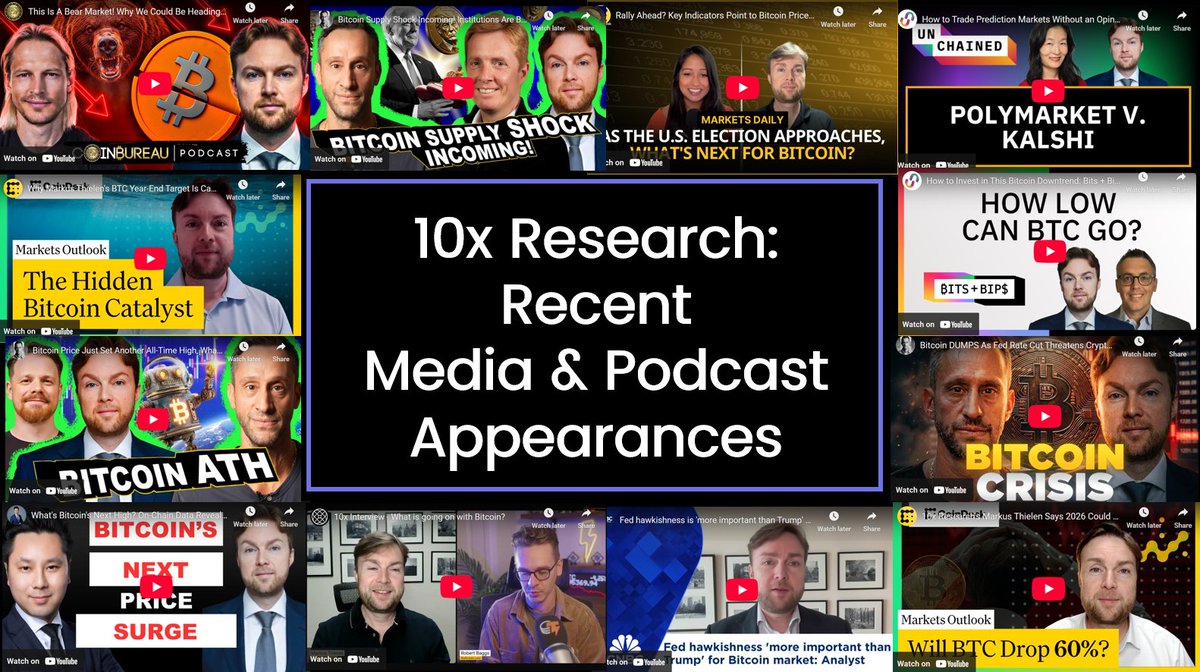Play "The Hidden Bitcoin Catalyst" video
Image resolution: width=1200 pixels, height=672 pixels.
click(150, 258)
